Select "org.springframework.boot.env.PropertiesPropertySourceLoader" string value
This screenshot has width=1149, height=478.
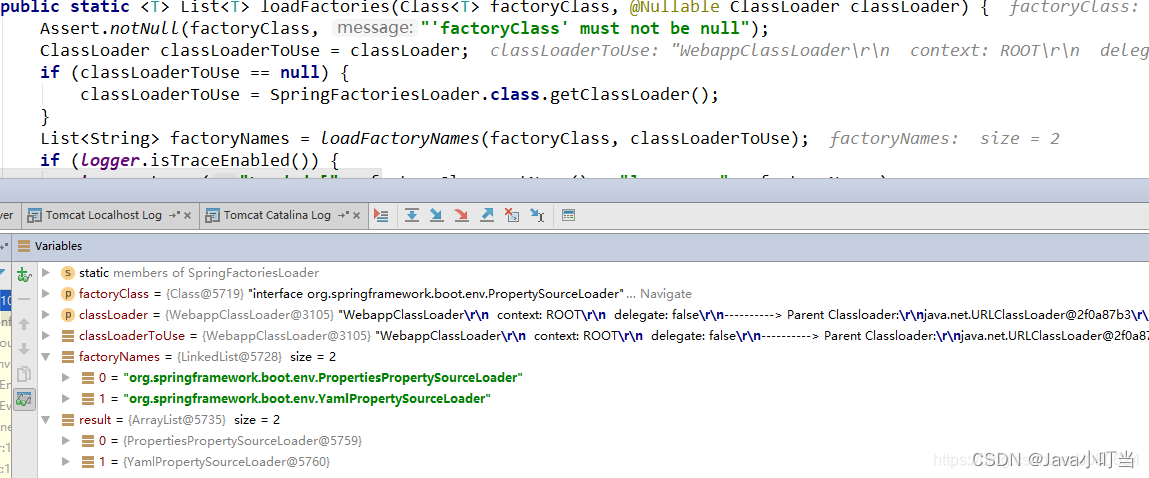coord(323,378)
